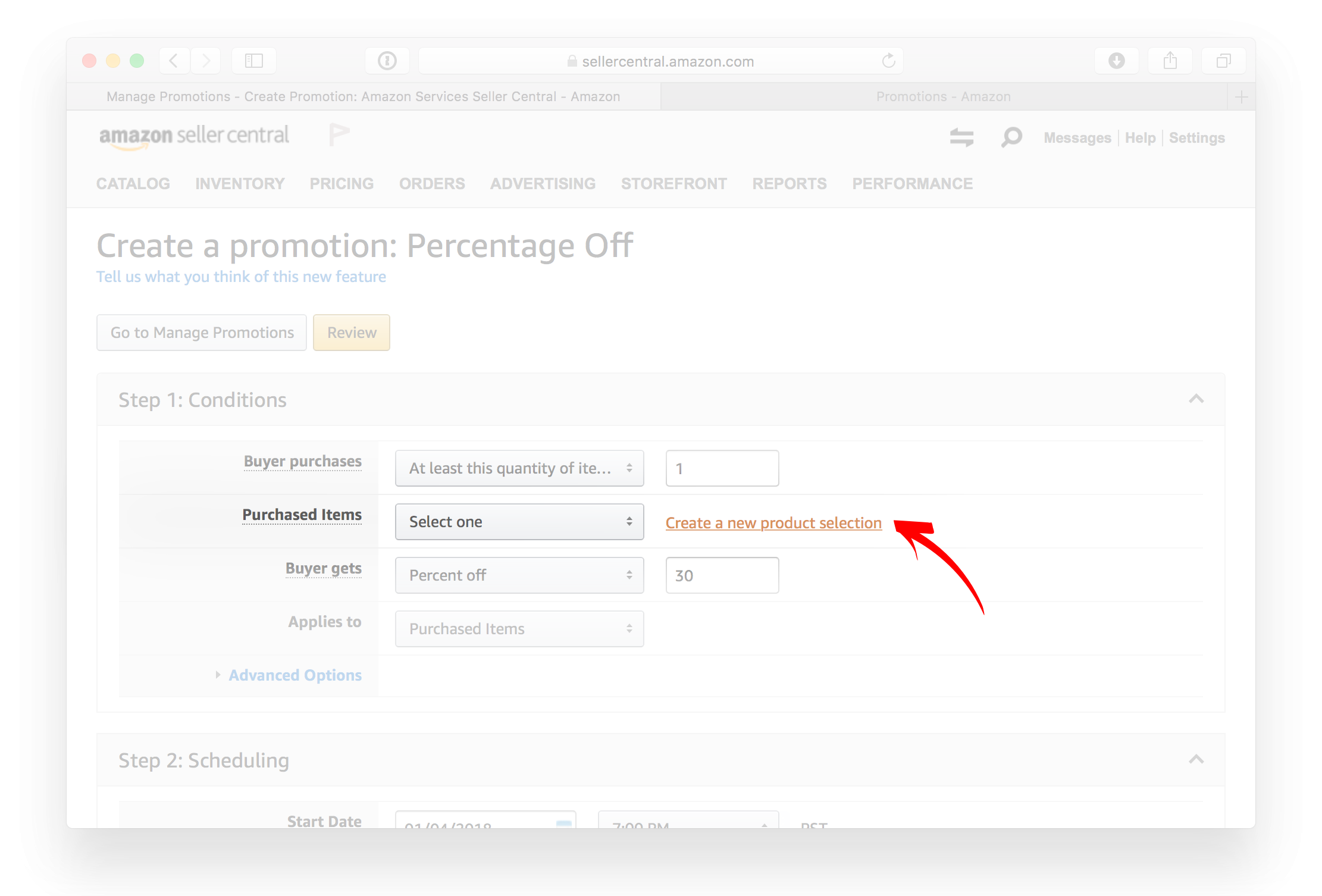
Task: Switch to Manage Promotions browser tab
Action: point(364,96)
